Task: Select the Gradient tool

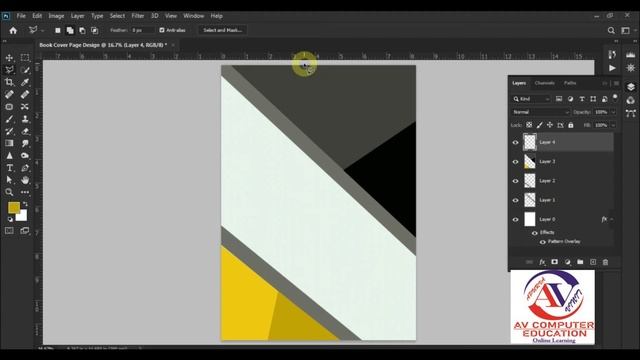Action: coord(9,143)
